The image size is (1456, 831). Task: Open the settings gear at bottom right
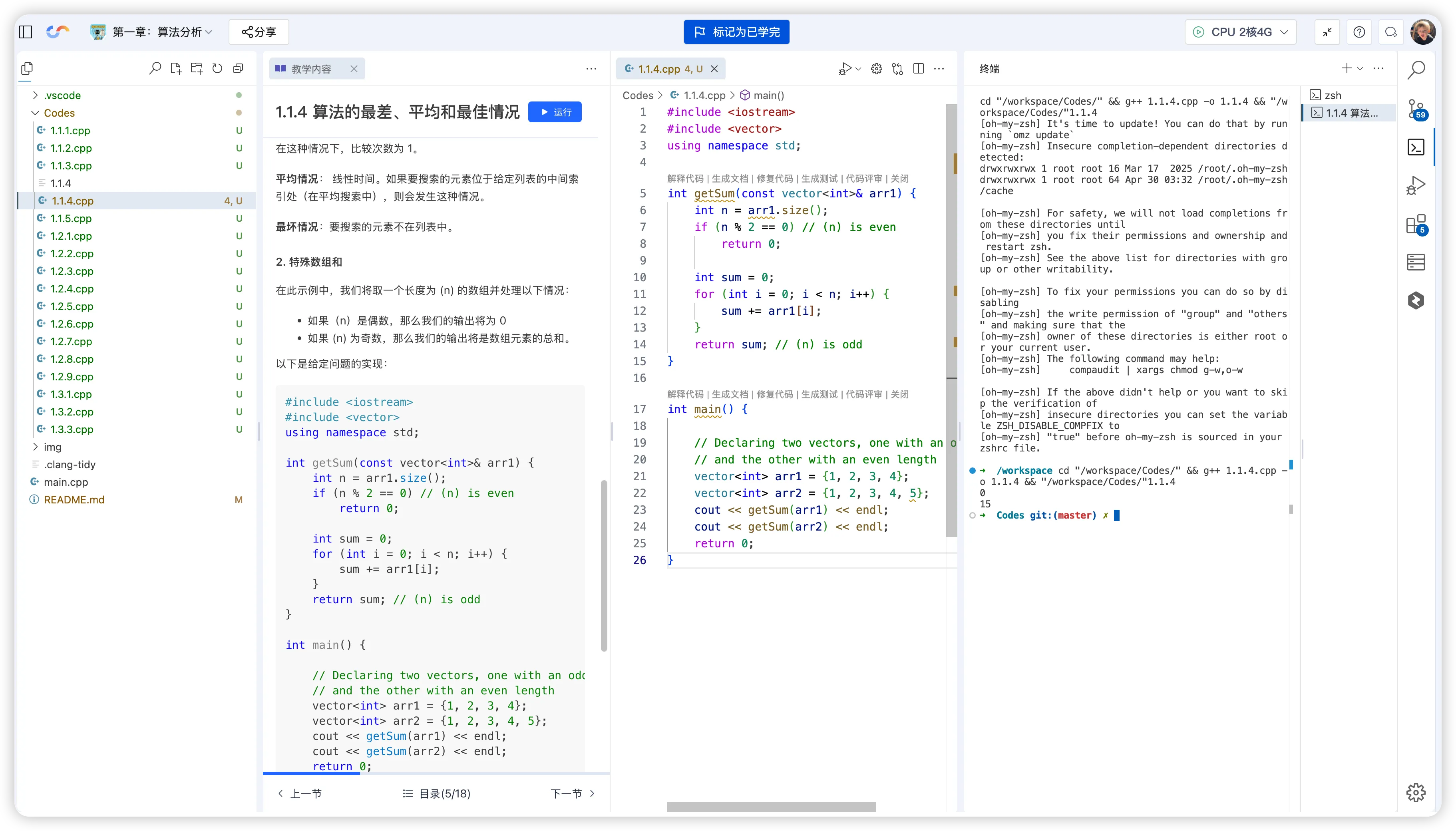point(1416,792)
